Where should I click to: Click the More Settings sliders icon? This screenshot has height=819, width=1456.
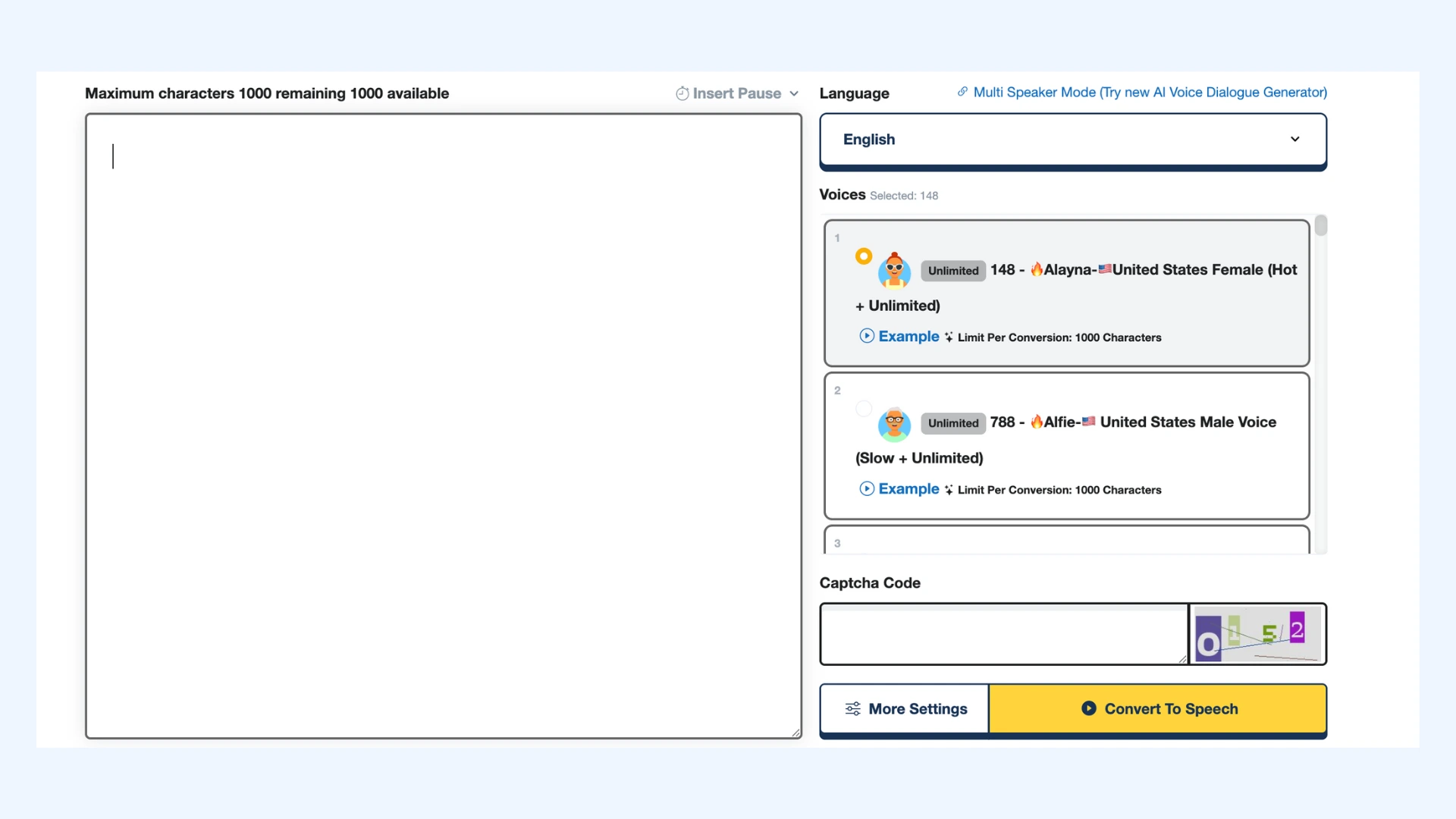coord(853,709)
